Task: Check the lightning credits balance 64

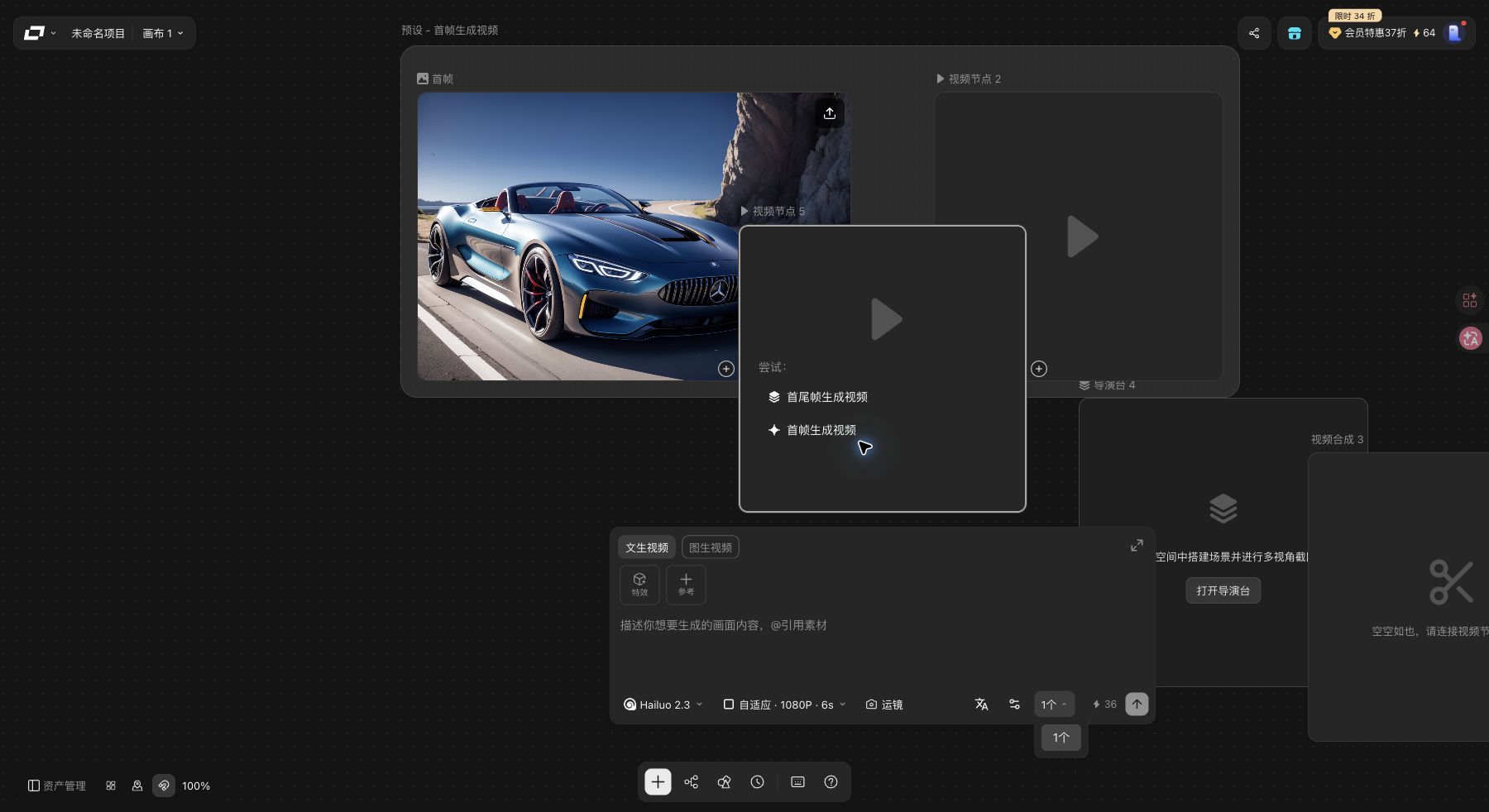Action: 1424,33
